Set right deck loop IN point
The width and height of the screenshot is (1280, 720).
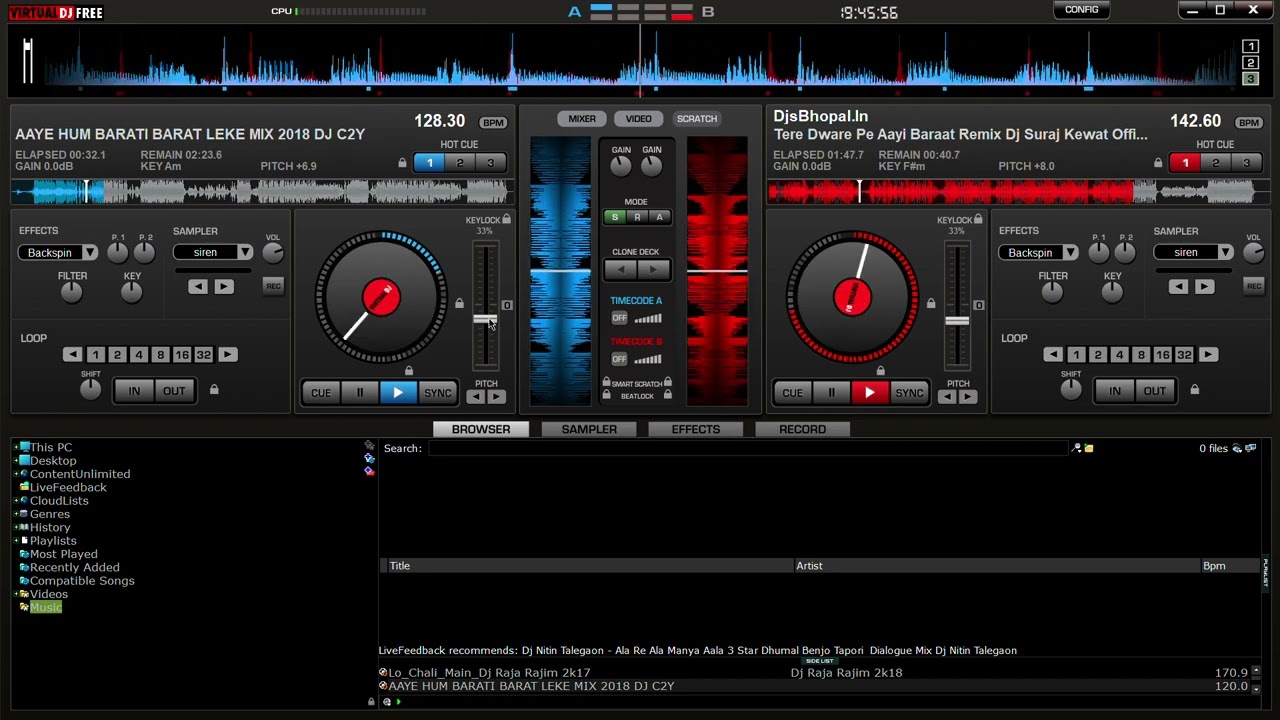click(x=1115, y=391)
